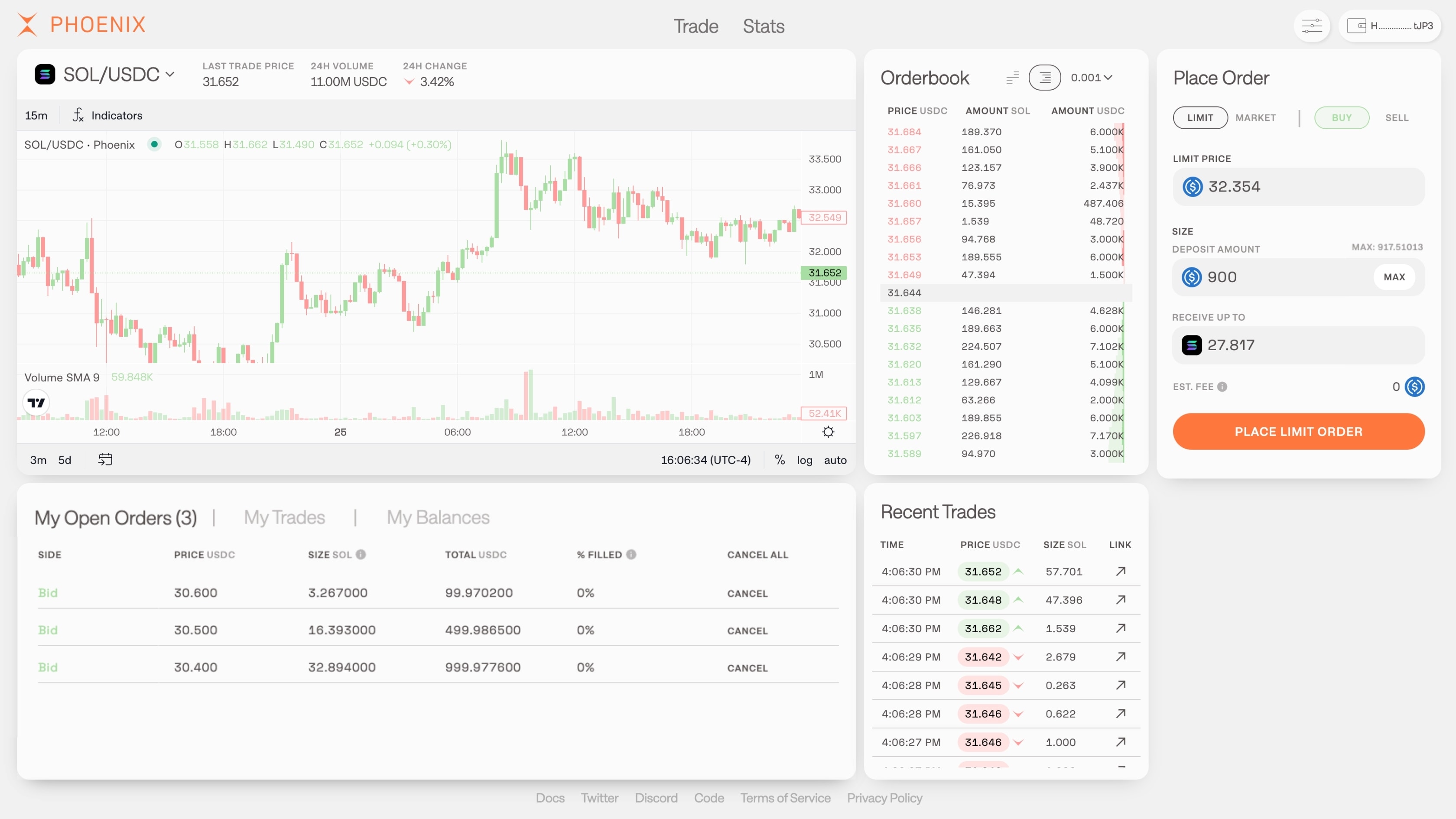Click the limit price input field
The height and width of the screenshot is (819, 1456).
pyautogui.click(x=1298, y=186)
